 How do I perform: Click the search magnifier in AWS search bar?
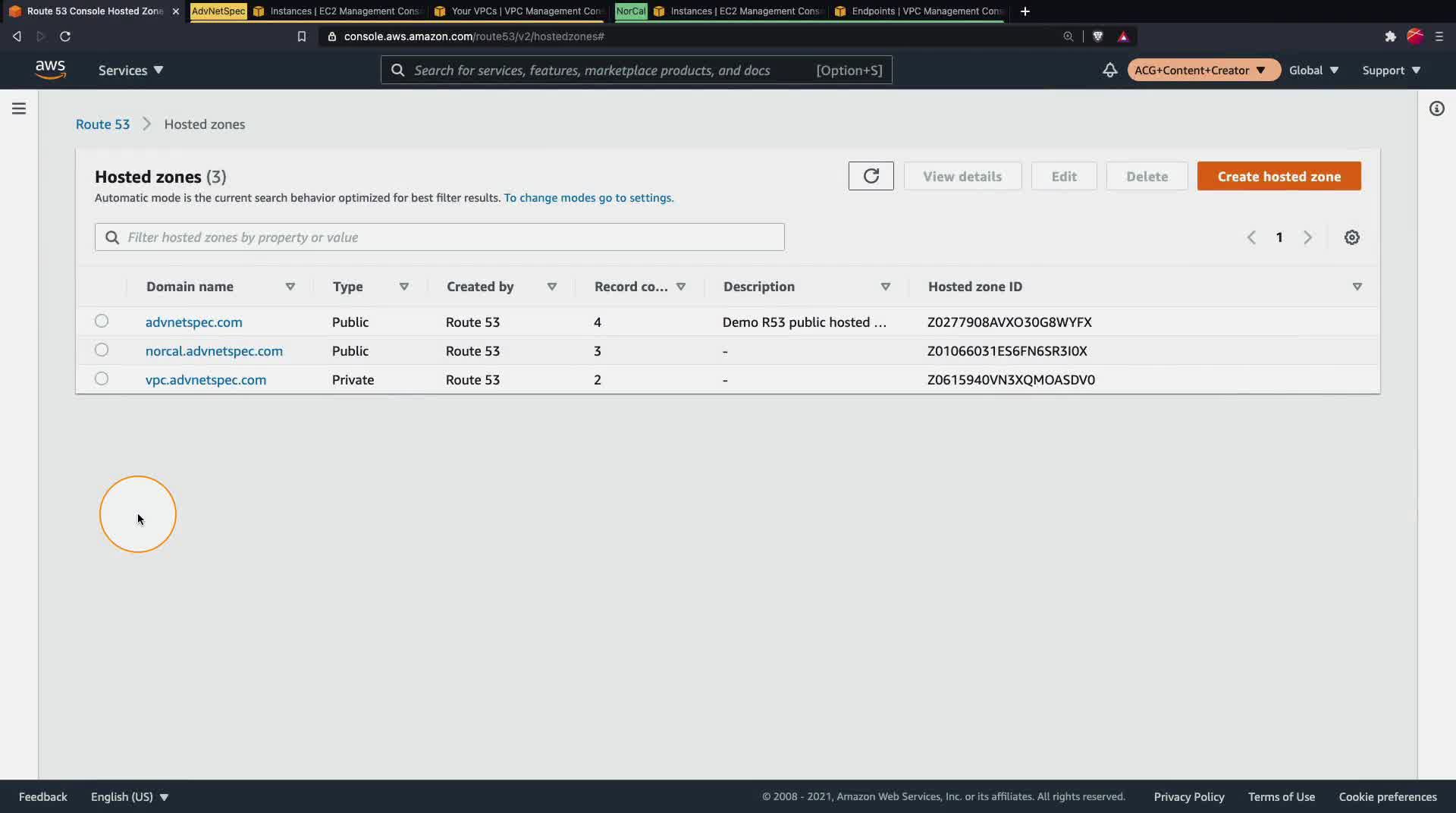pos(397,70)
